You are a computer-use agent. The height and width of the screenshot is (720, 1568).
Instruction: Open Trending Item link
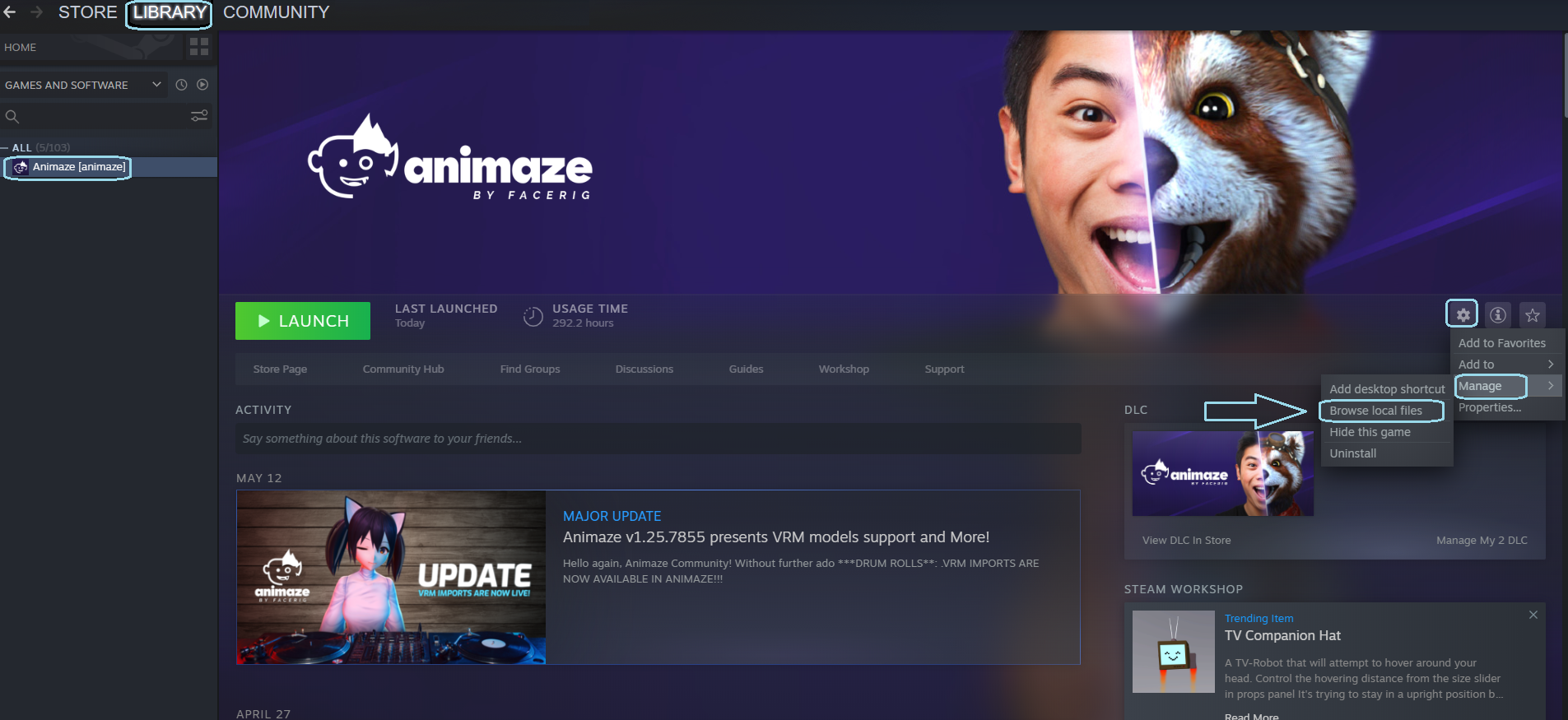pos(1259,618)
